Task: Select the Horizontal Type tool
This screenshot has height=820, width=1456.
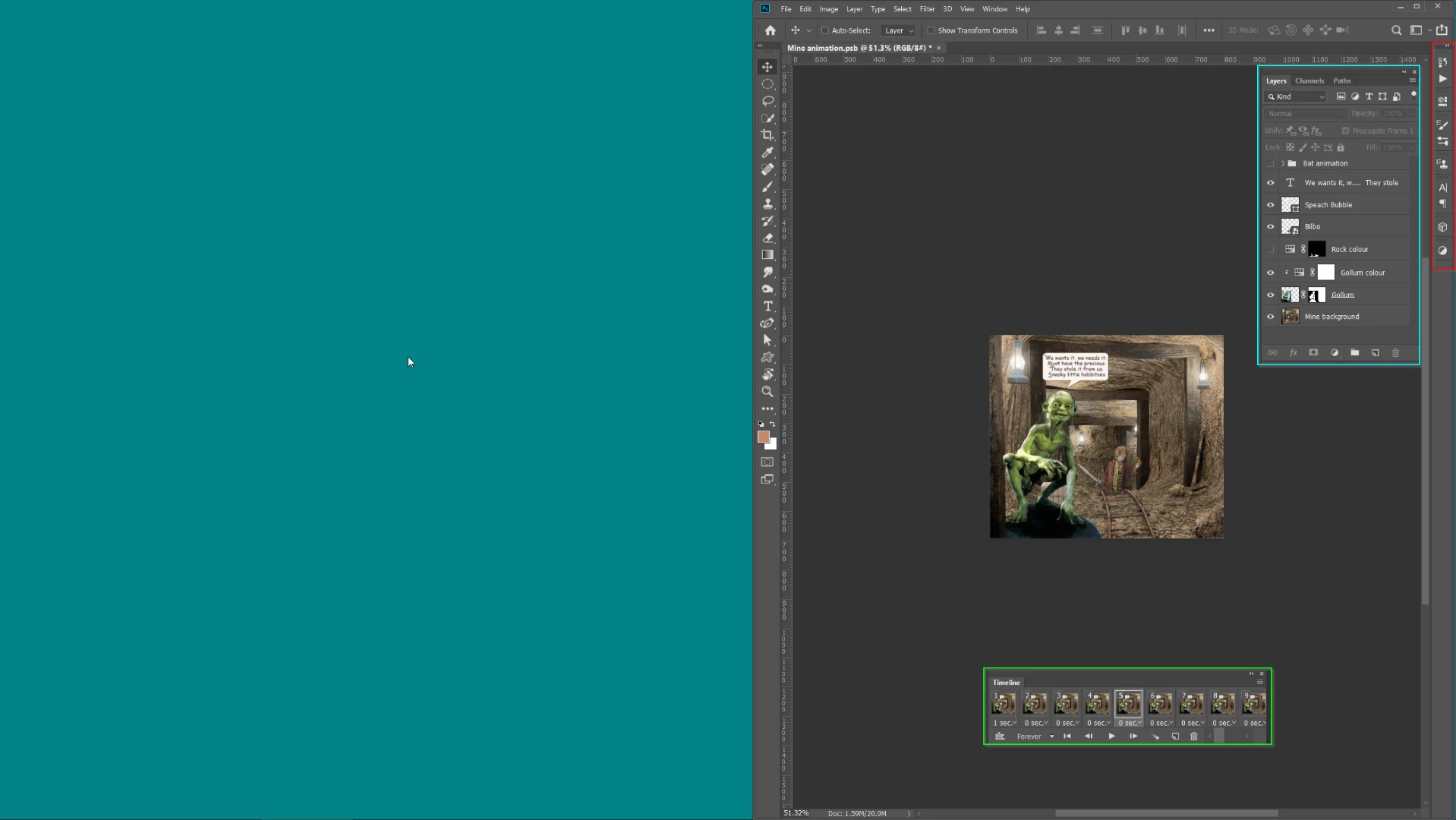Action: tap(767, 306)
